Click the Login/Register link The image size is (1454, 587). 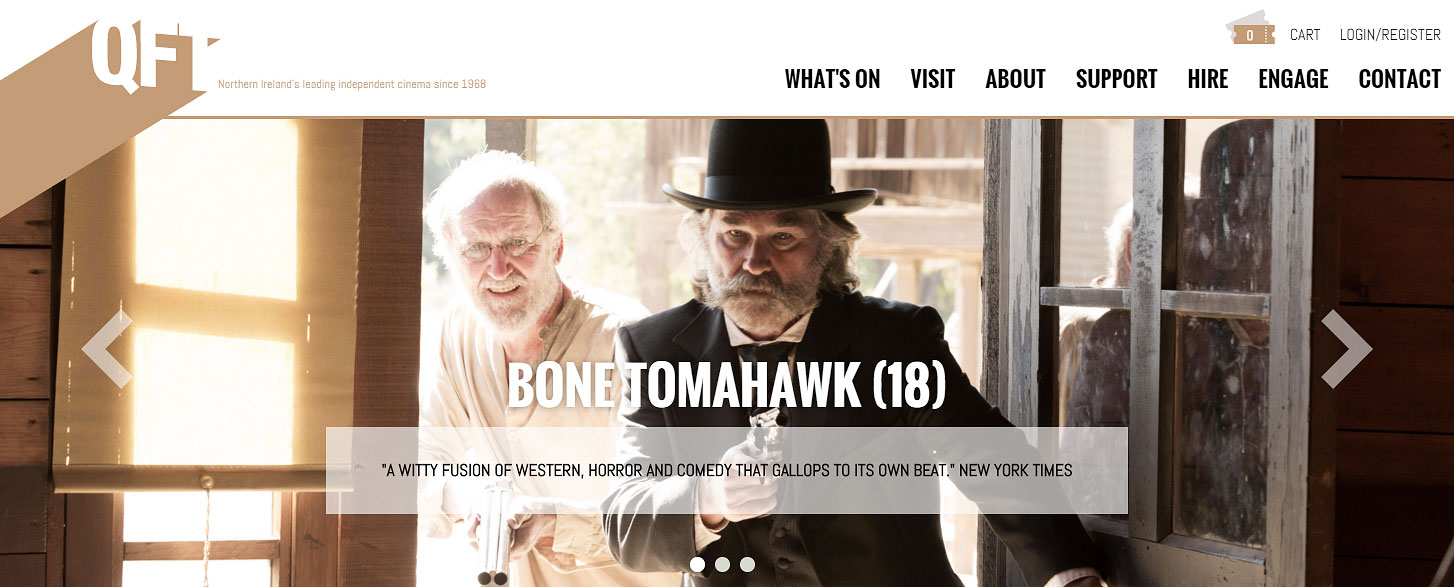pyautogui.click(x=1390, y=35)
